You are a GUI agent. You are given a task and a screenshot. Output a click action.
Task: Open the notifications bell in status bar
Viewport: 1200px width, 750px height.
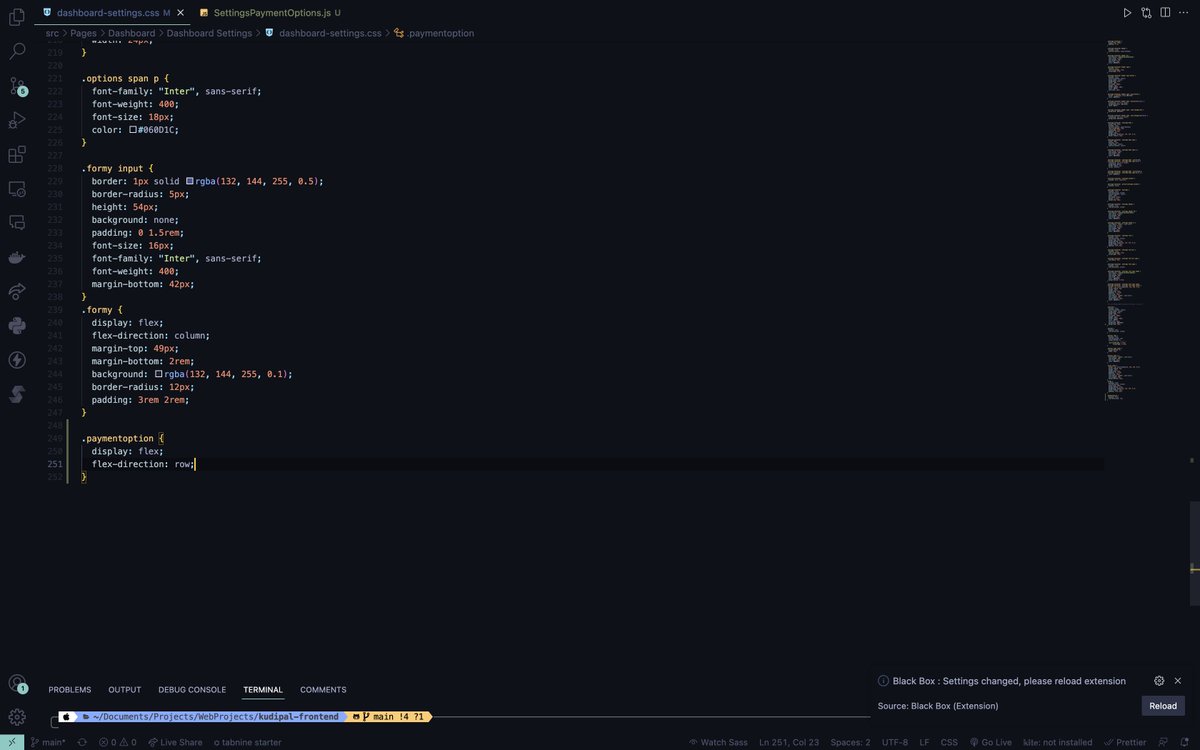coord(1185,742)
